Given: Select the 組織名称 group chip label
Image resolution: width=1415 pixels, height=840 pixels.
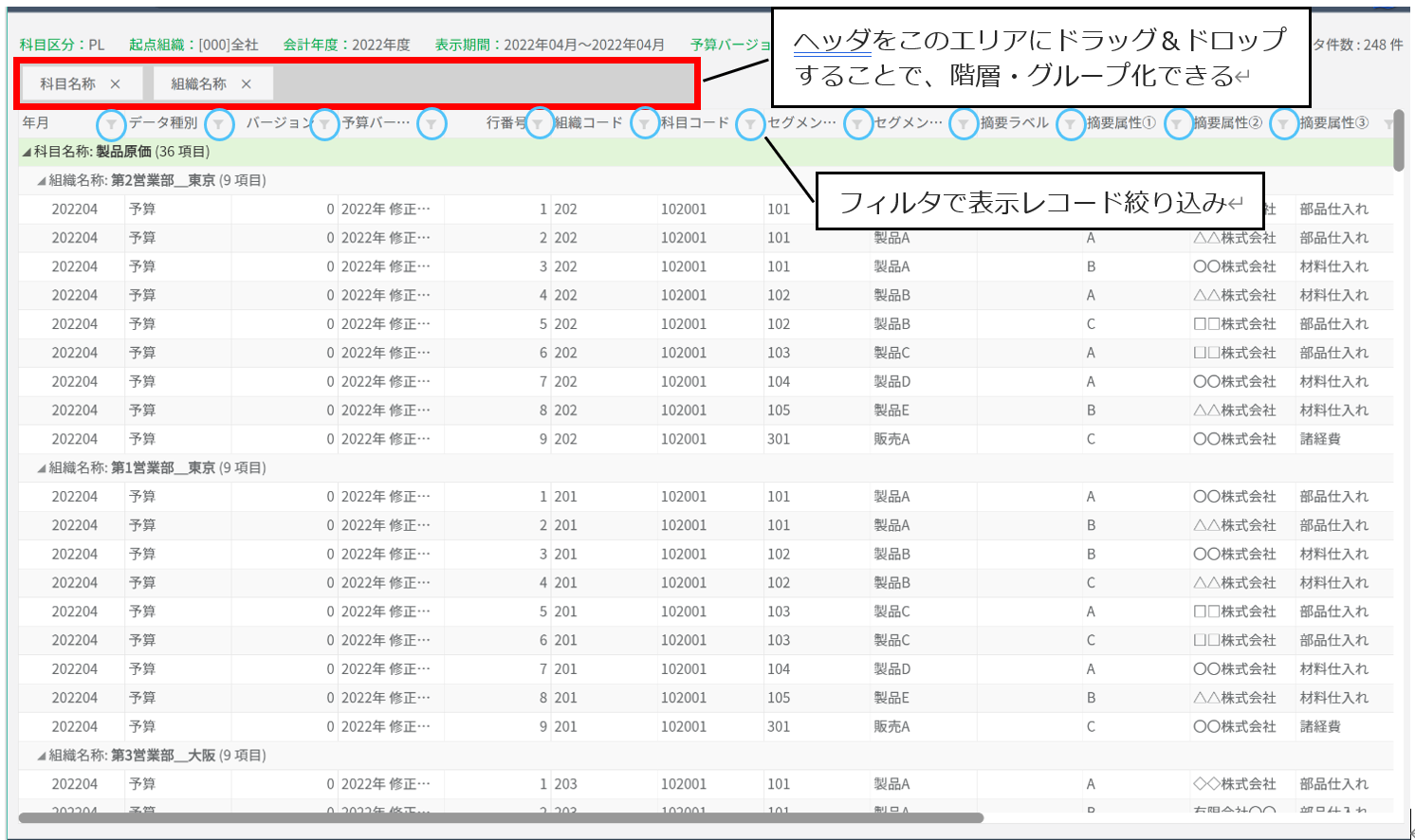Looking at the screenshot, I should pyautogui.click(x=198, y=84).
